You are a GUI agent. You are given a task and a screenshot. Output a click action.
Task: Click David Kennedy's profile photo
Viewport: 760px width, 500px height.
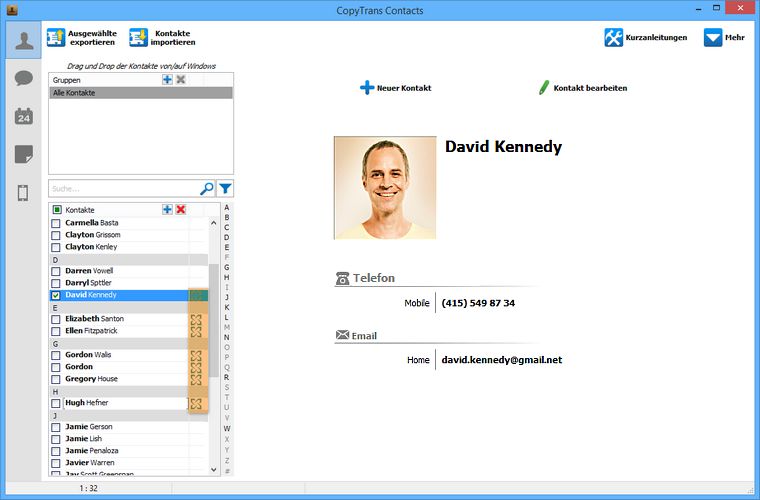[x=385, y=188]
